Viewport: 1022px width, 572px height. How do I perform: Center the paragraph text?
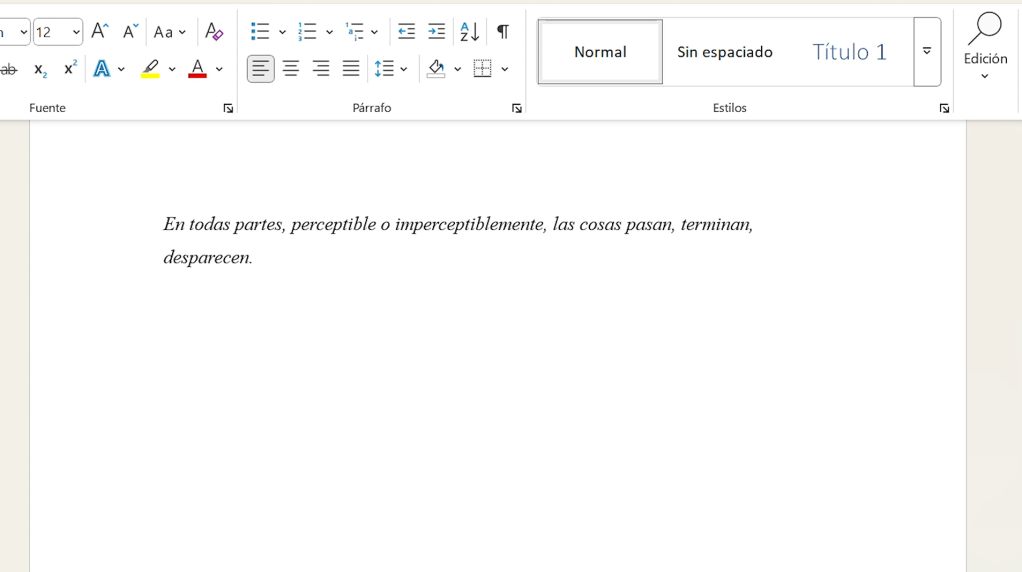click(x=291, y=68)
